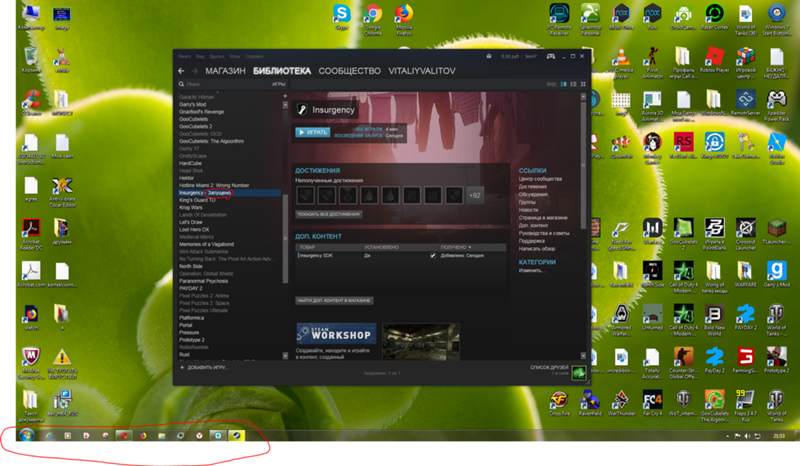Screen dimensions: 800x466
Task: Open Recycle Bin on desktop
Action: pos(31,60)
